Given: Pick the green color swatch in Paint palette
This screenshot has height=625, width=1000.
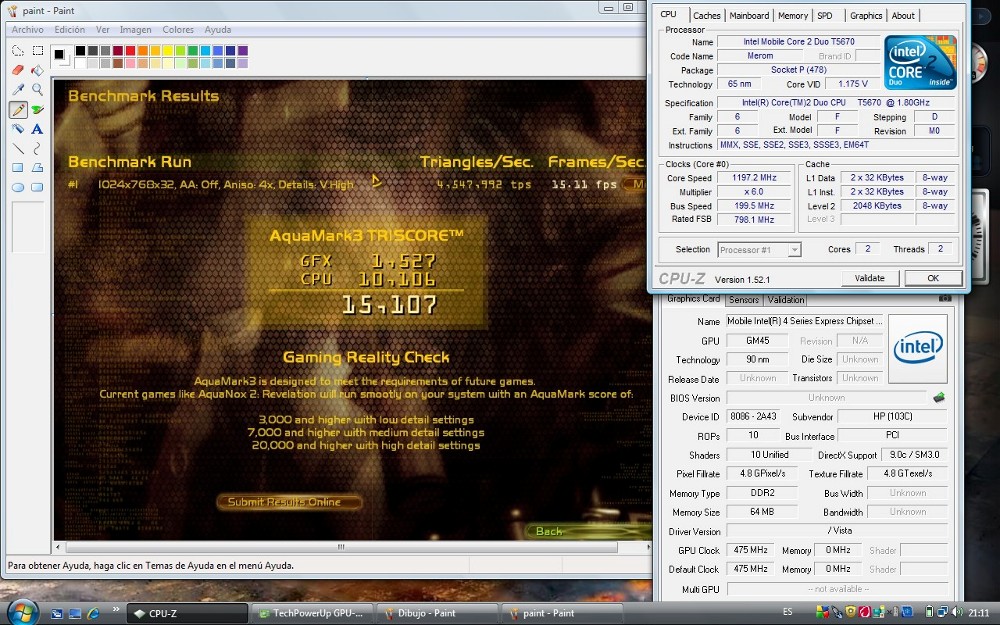Looking at the screenshot, I should tap(193, 50).
